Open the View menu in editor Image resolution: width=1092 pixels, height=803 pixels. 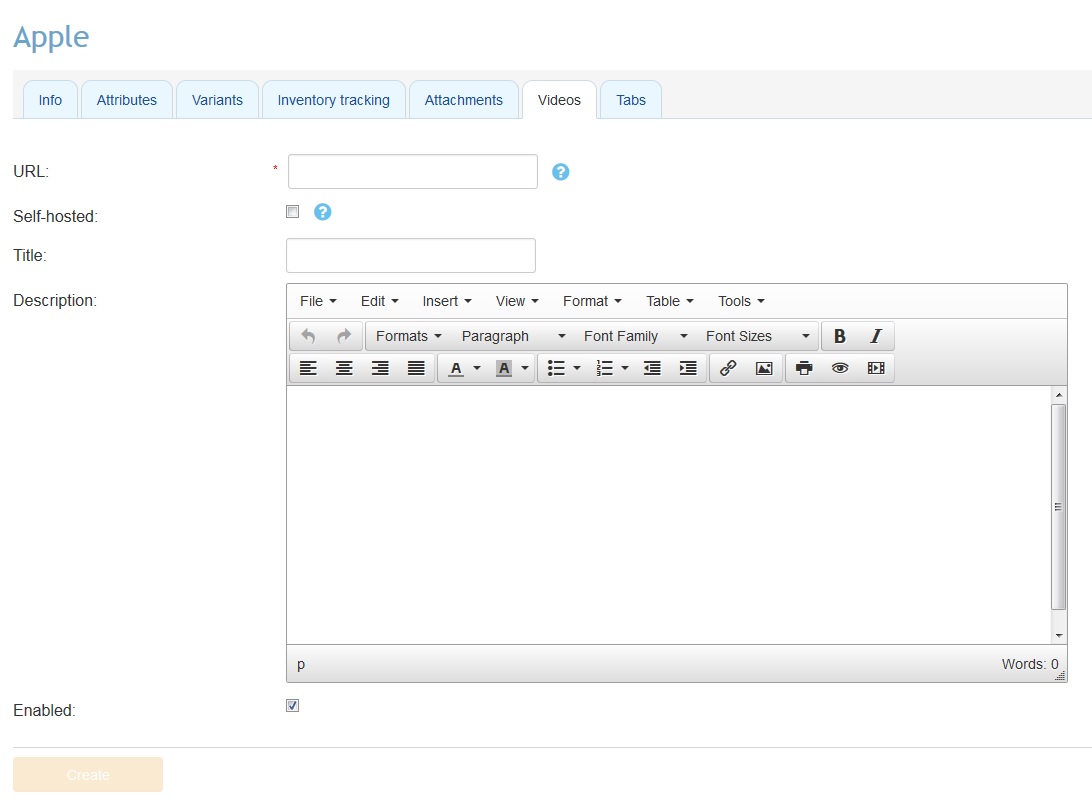[517, 302]
